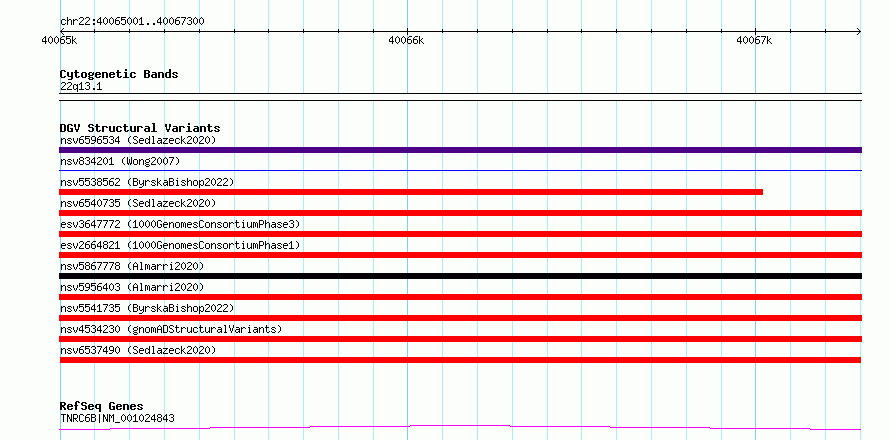The image size is (890, 440).
Task: Click the shorter red nsv5538562 variant bar
Action: [411, 192]
